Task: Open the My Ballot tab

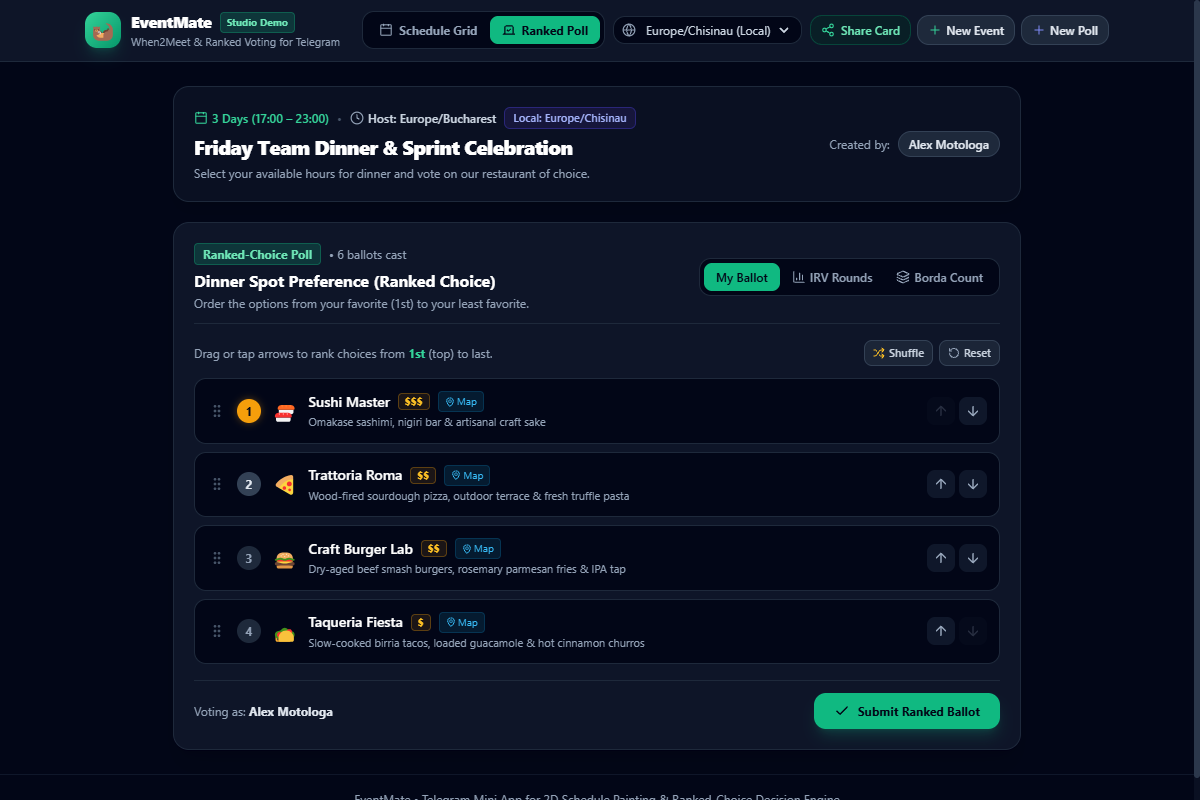Action: coord(742,278)
